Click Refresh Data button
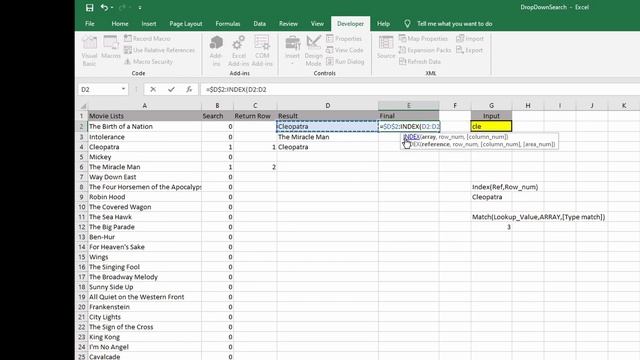This screenshot has width=640, height=360. (420, 62)
